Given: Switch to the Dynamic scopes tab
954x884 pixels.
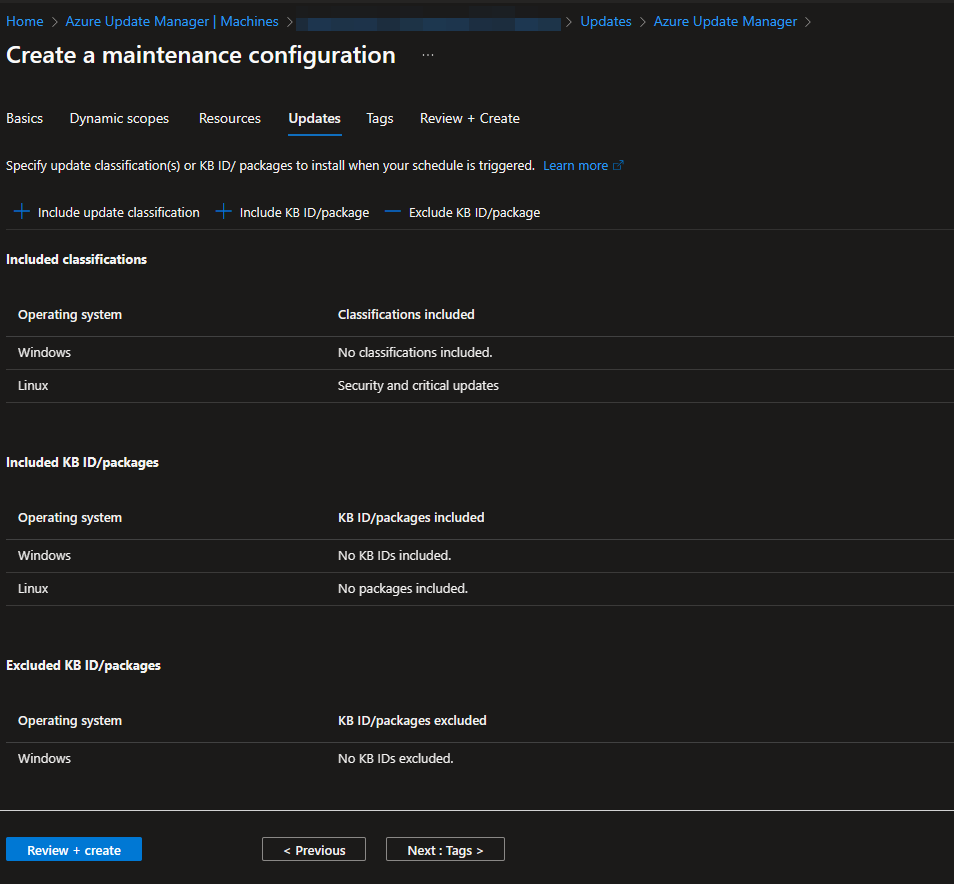Looking at the screenshot, I should [119, 119].
